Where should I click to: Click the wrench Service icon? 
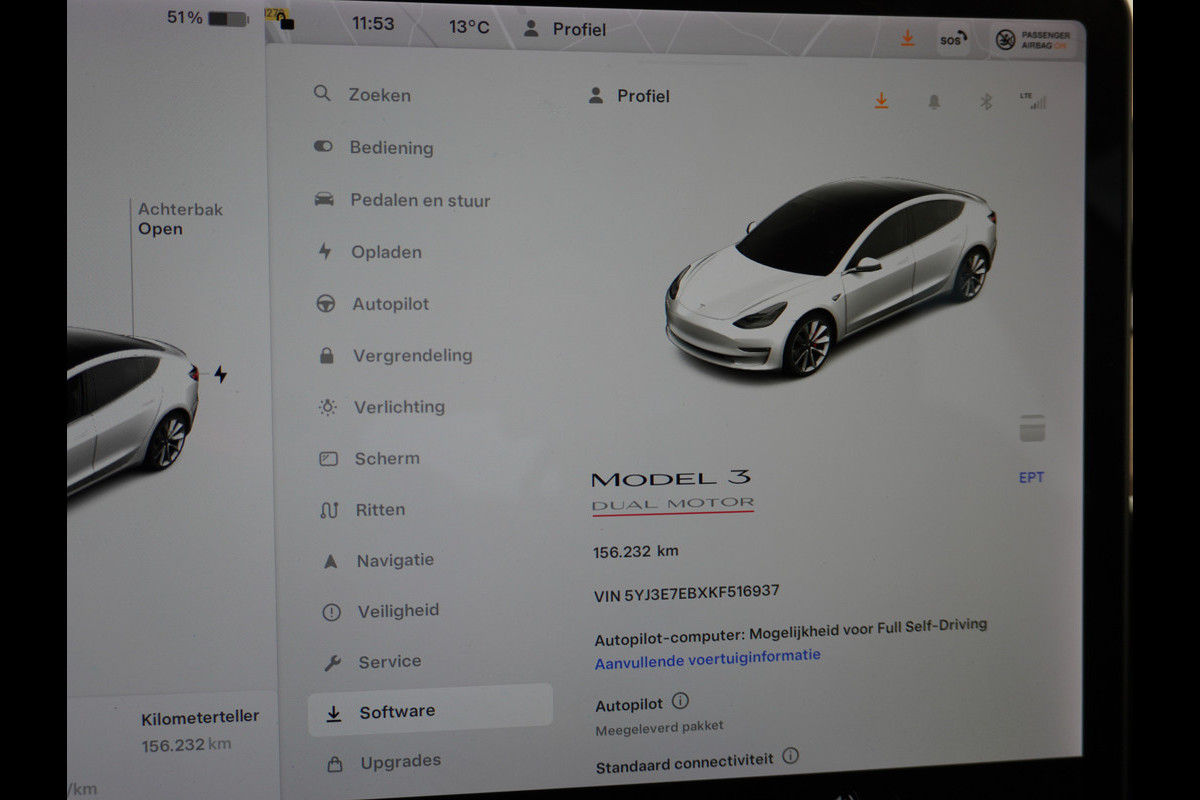coord(333,663)
